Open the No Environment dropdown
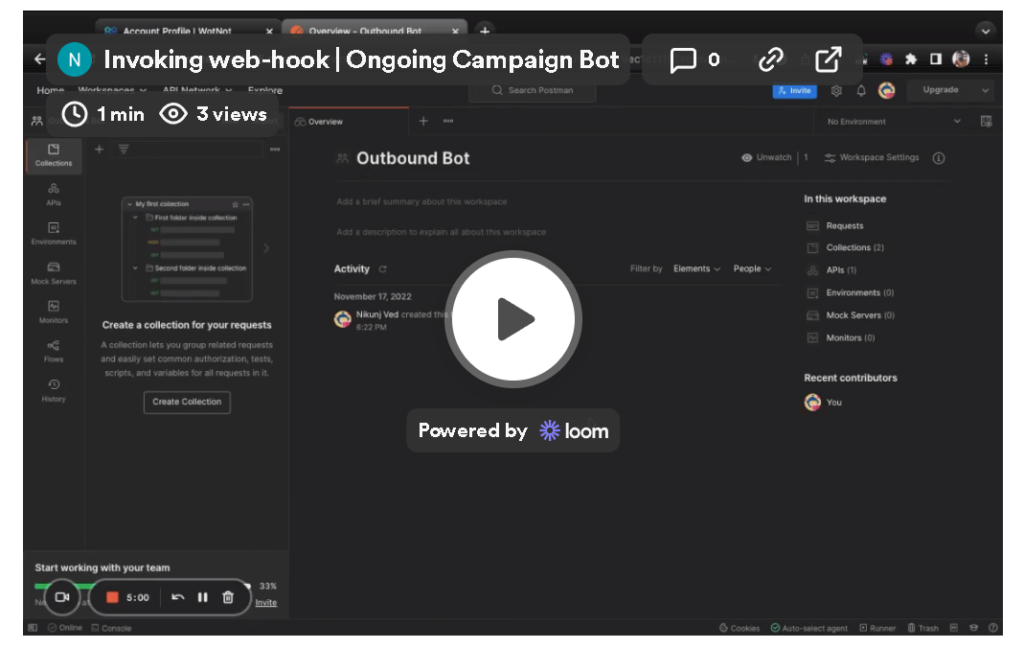Screen dimensions: 1024x648 pyautogui.click(x=893, y=122)
